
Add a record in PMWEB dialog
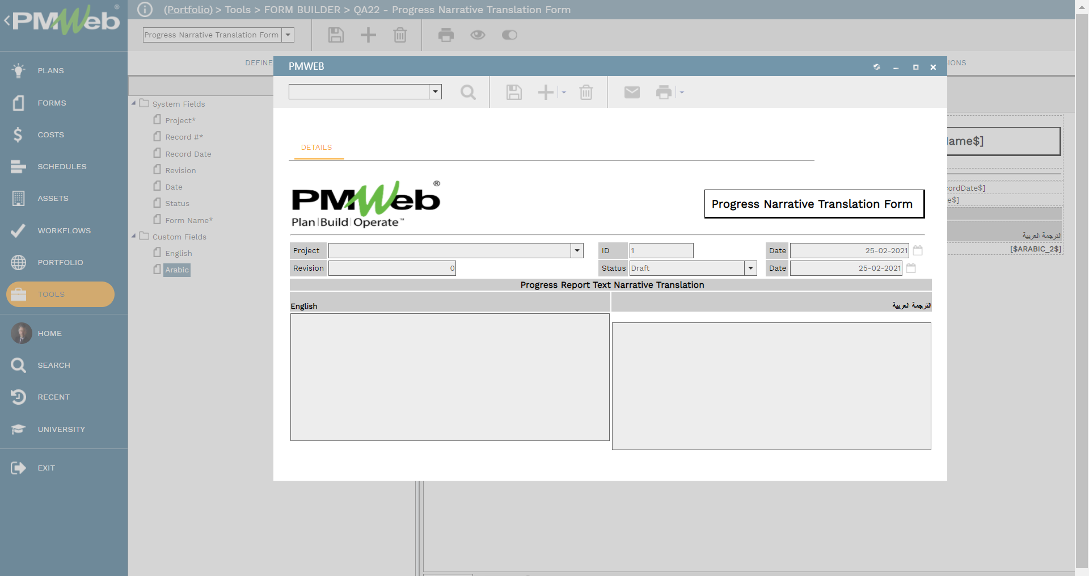point(546,92)
